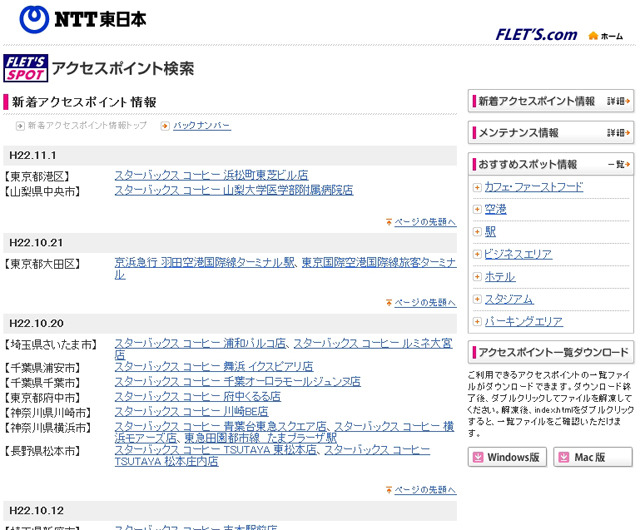Open 駅 category link

click(x=490, y=232)
